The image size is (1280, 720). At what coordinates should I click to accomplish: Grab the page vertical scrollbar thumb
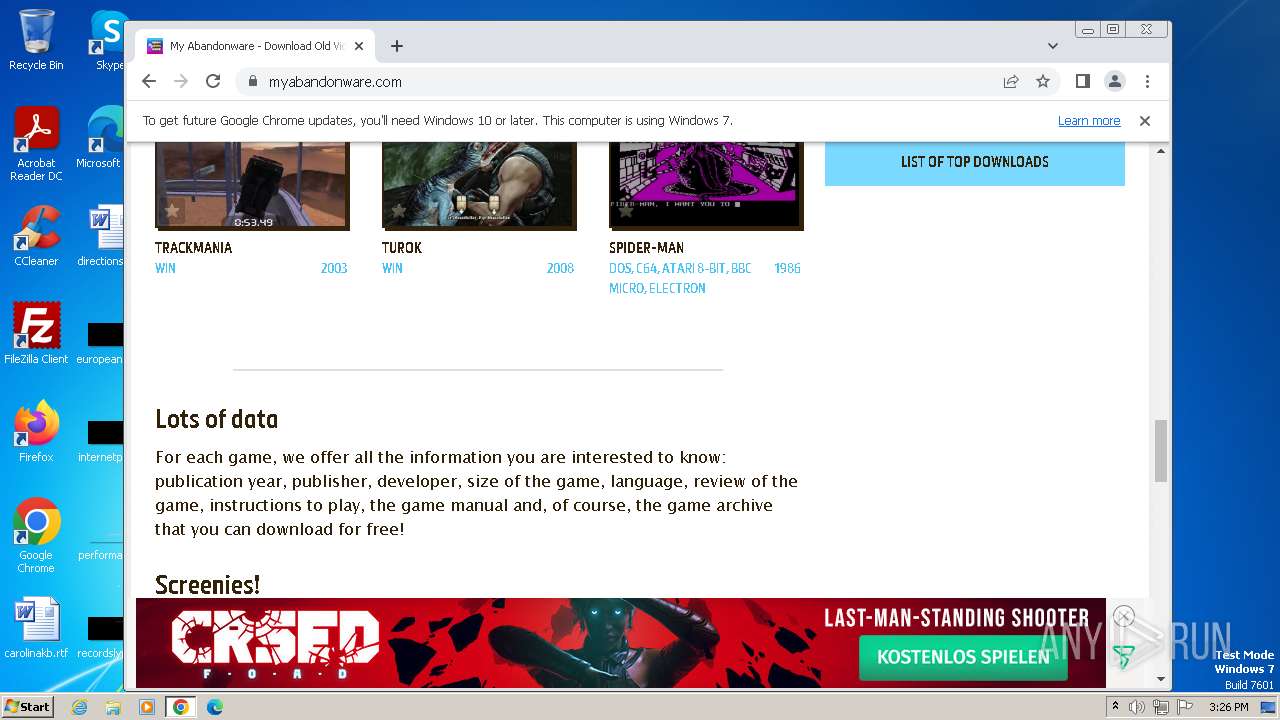1160,451
